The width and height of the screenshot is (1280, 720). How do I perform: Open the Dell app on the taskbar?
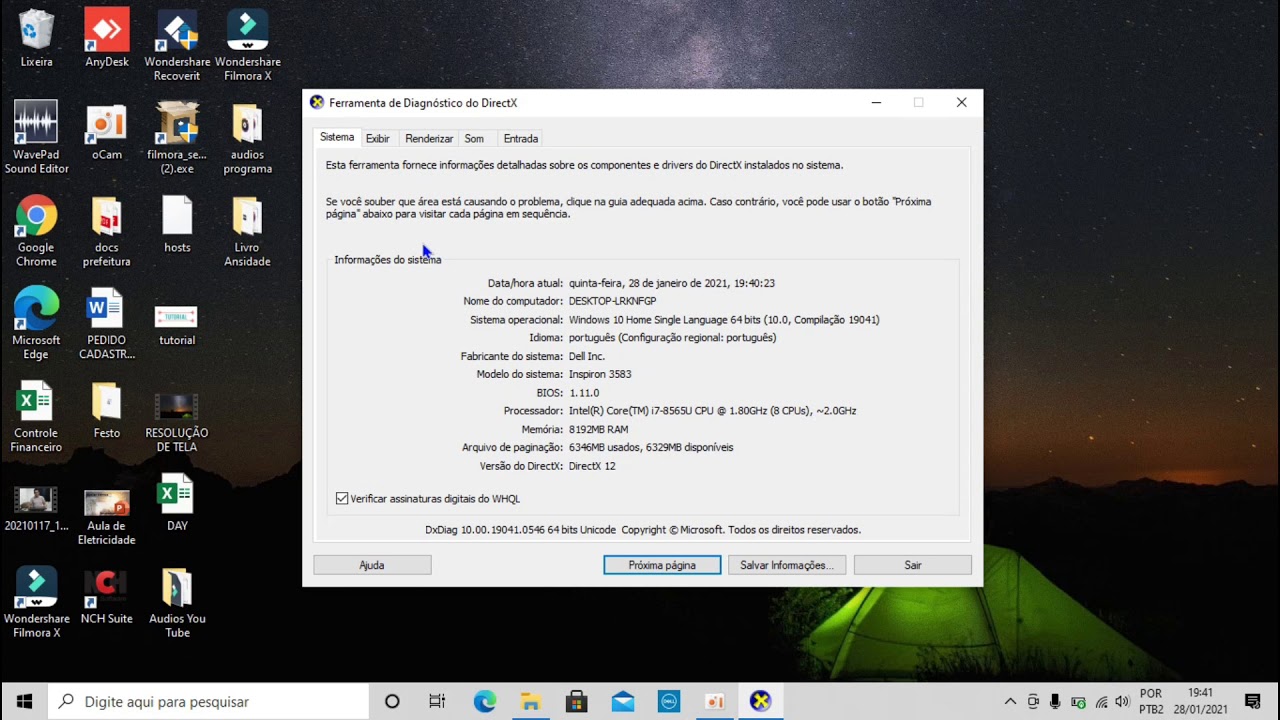(668, 701)
